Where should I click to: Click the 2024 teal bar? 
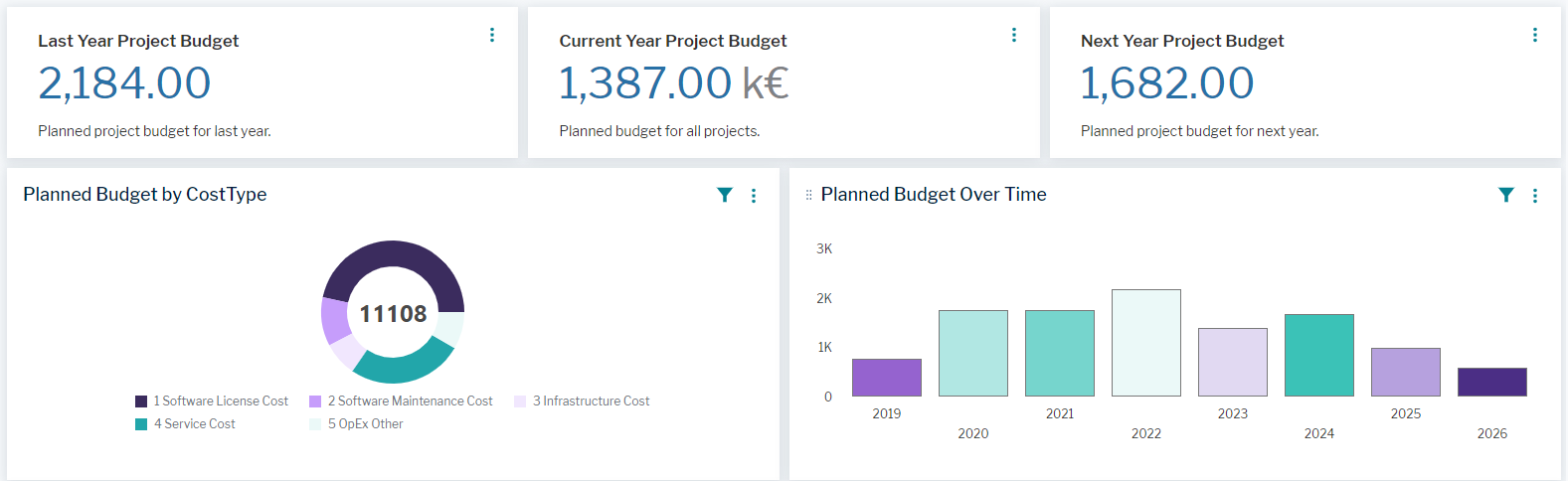coord(1319,355)
